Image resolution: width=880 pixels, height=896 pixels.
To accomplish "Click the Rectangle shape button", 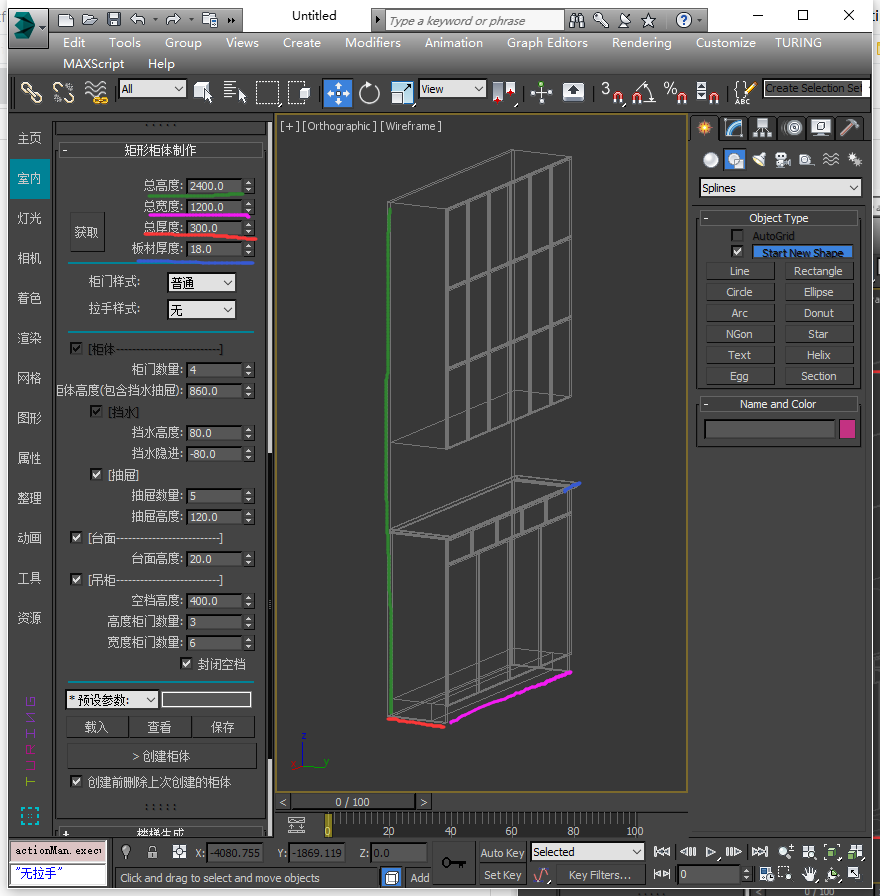I will tap(818, 271).
